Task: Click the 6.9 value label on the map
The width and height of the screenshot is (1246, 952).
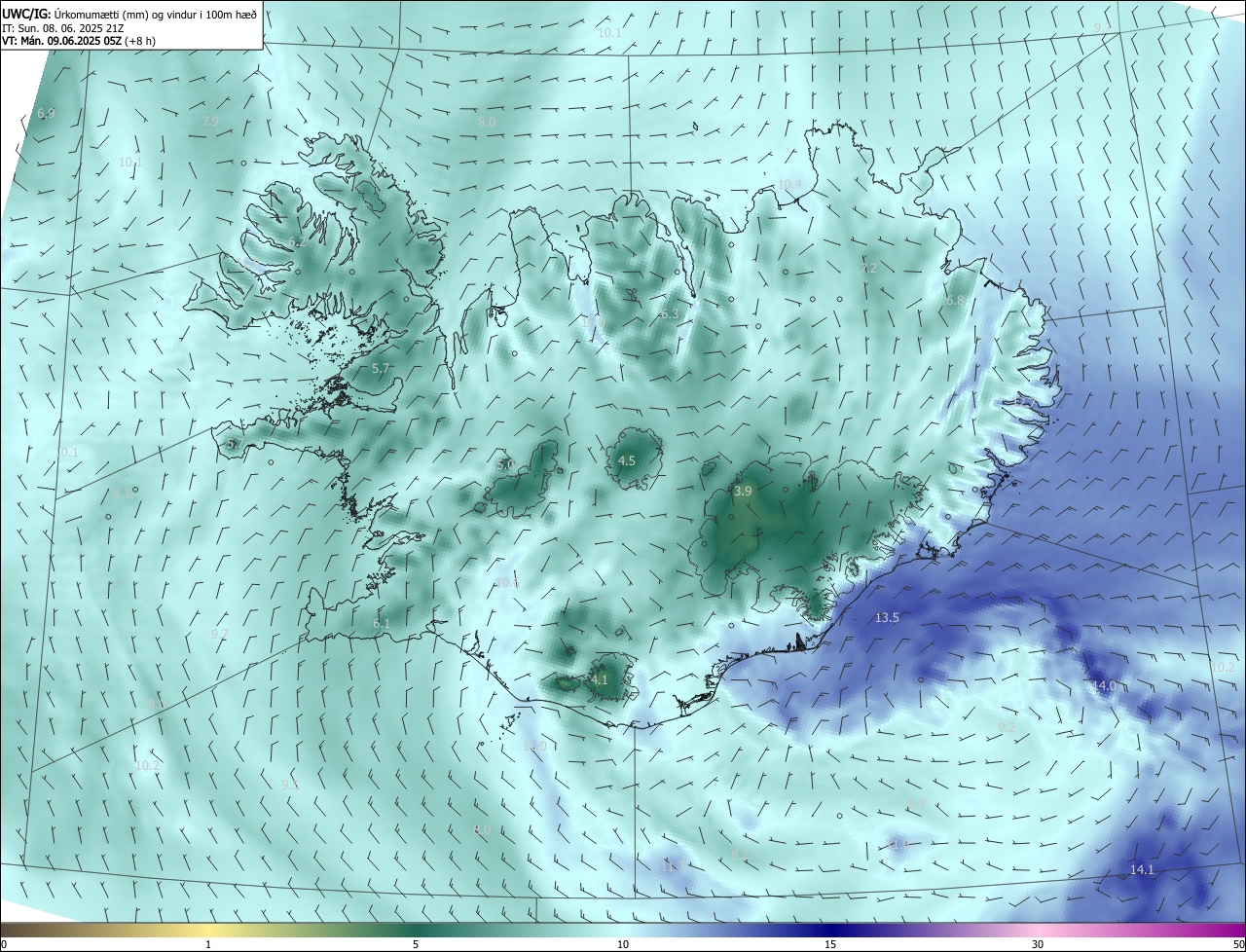Action: [x=46, y=114]
